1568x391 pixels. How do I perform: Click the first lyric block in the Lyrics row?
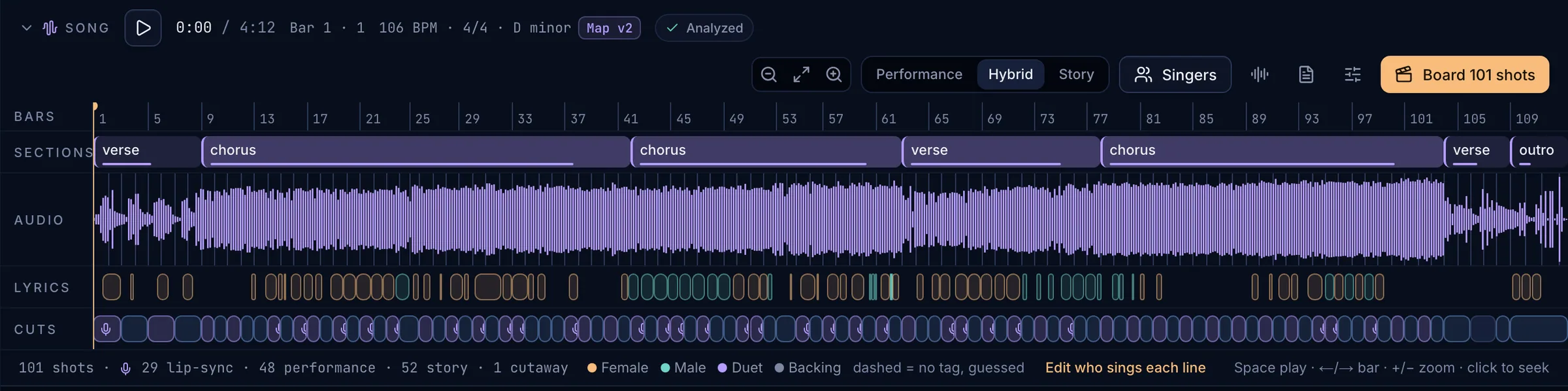point(112,287)
